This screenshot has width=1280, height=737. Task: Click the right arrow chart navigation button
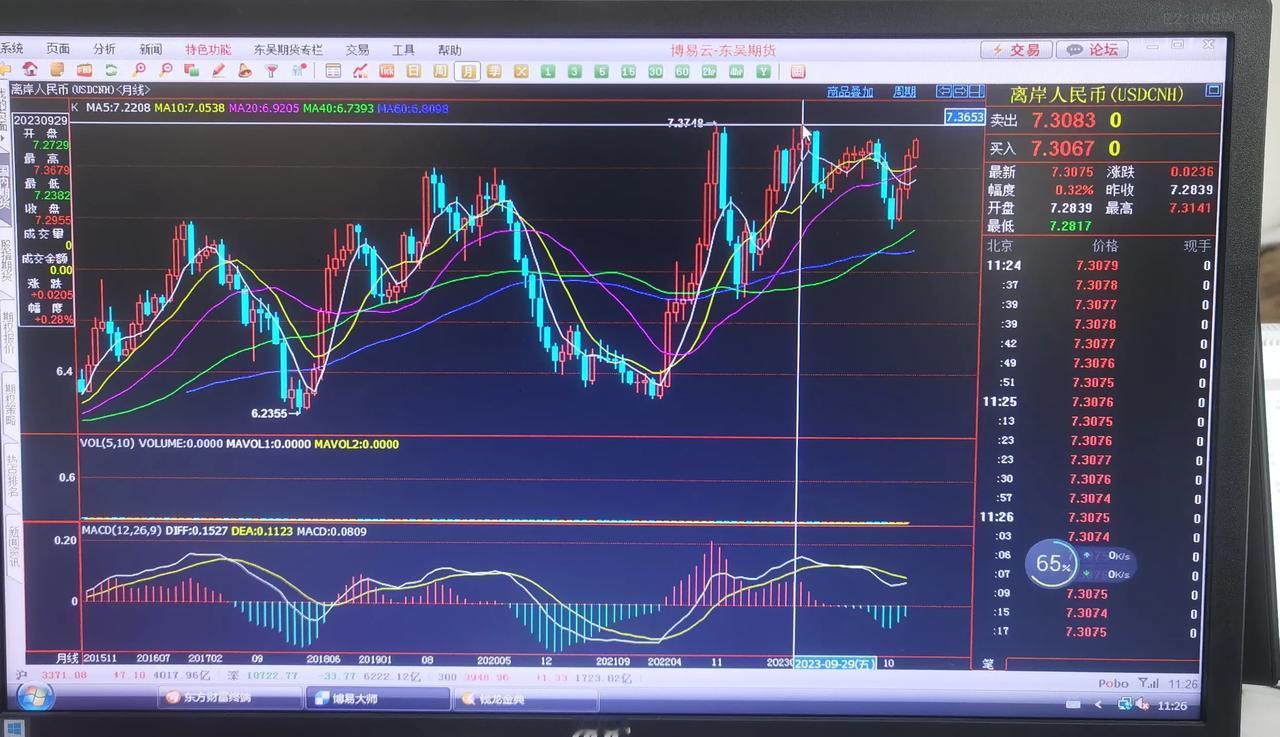point(960,91)
